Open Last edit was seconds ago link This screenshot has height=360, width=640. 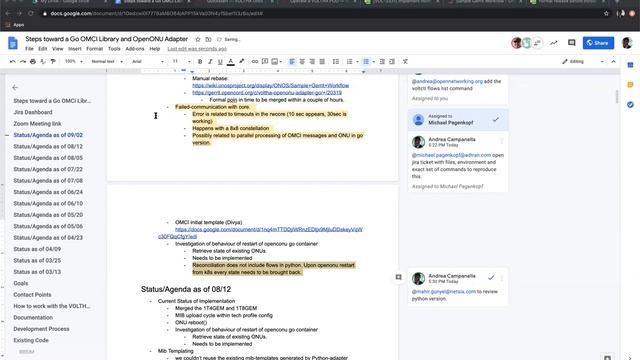[197, 49]
